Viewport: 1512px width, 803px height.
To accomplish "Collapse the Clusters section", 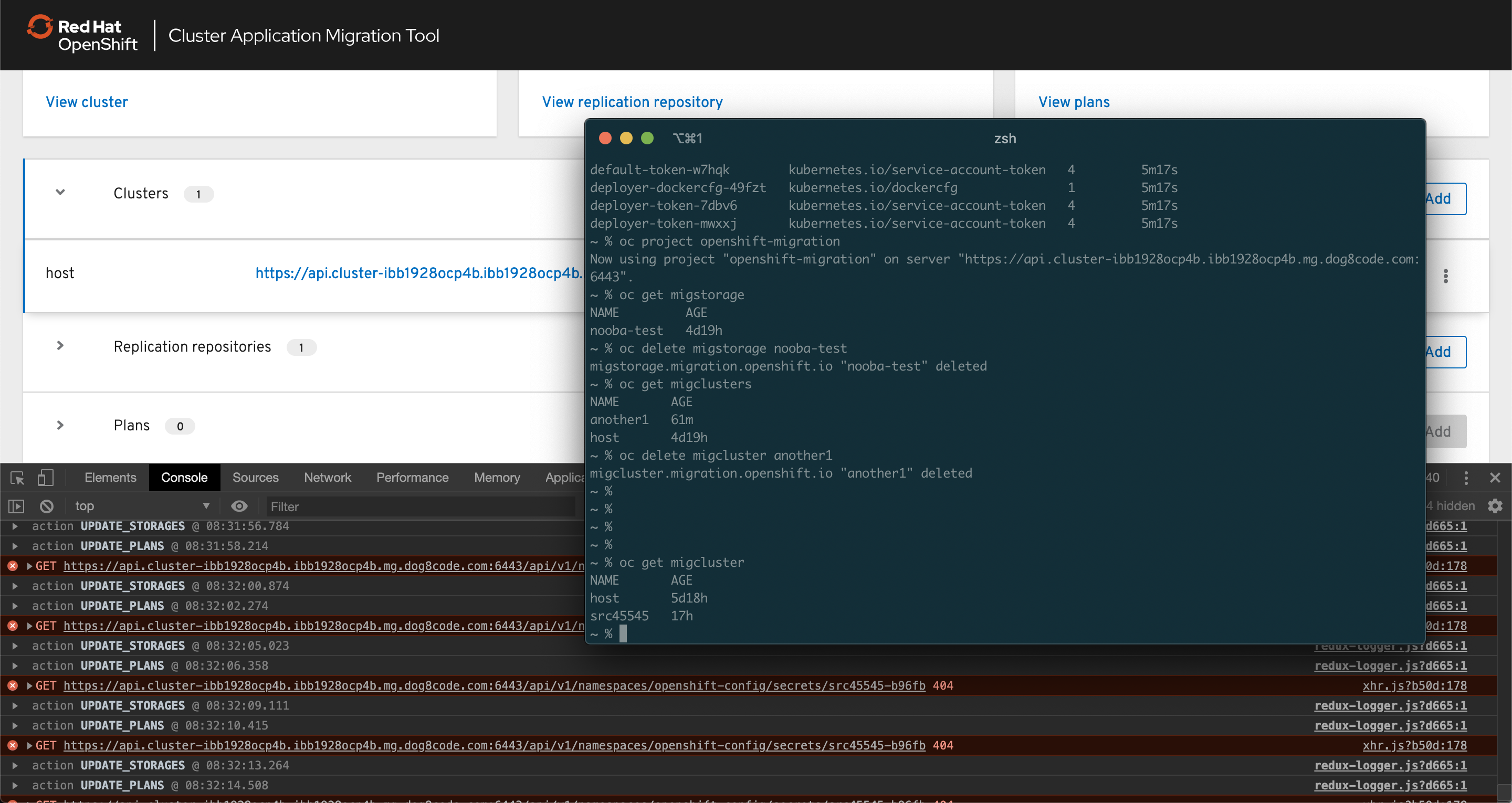I will click(59, 193).
